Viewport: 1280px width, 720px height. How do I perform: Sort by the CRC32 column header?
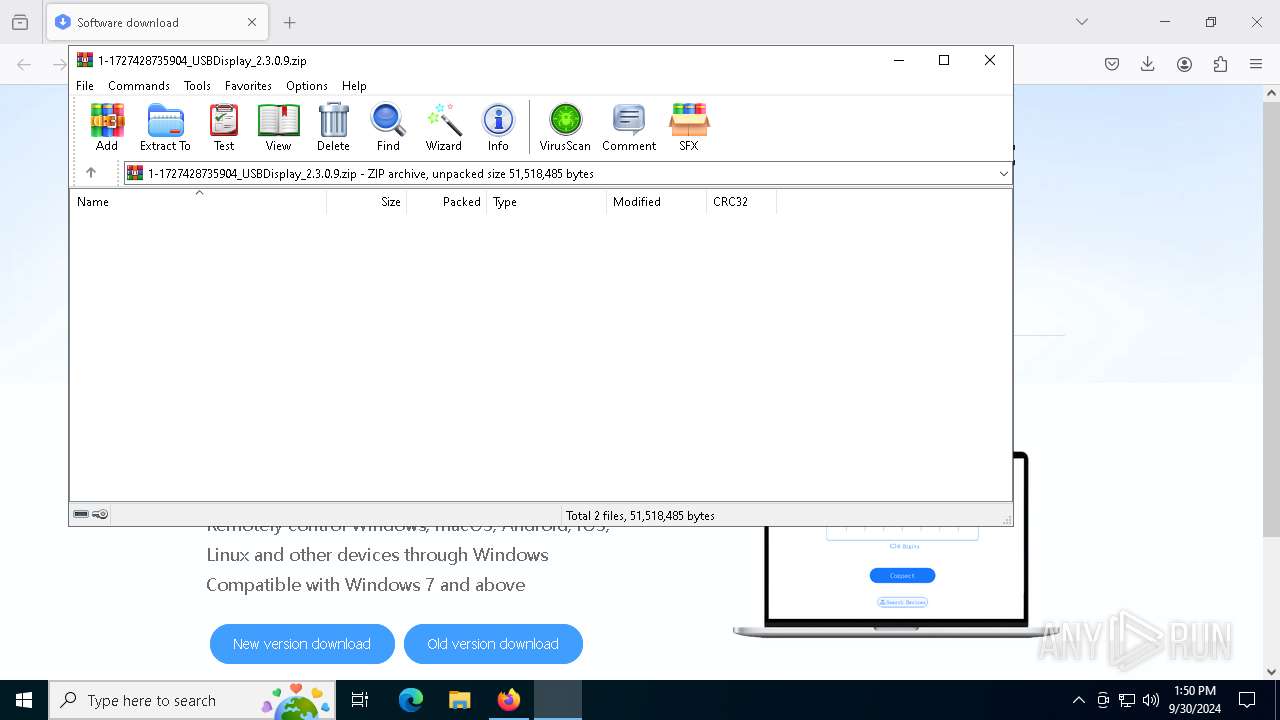click(x=742, y=202)
